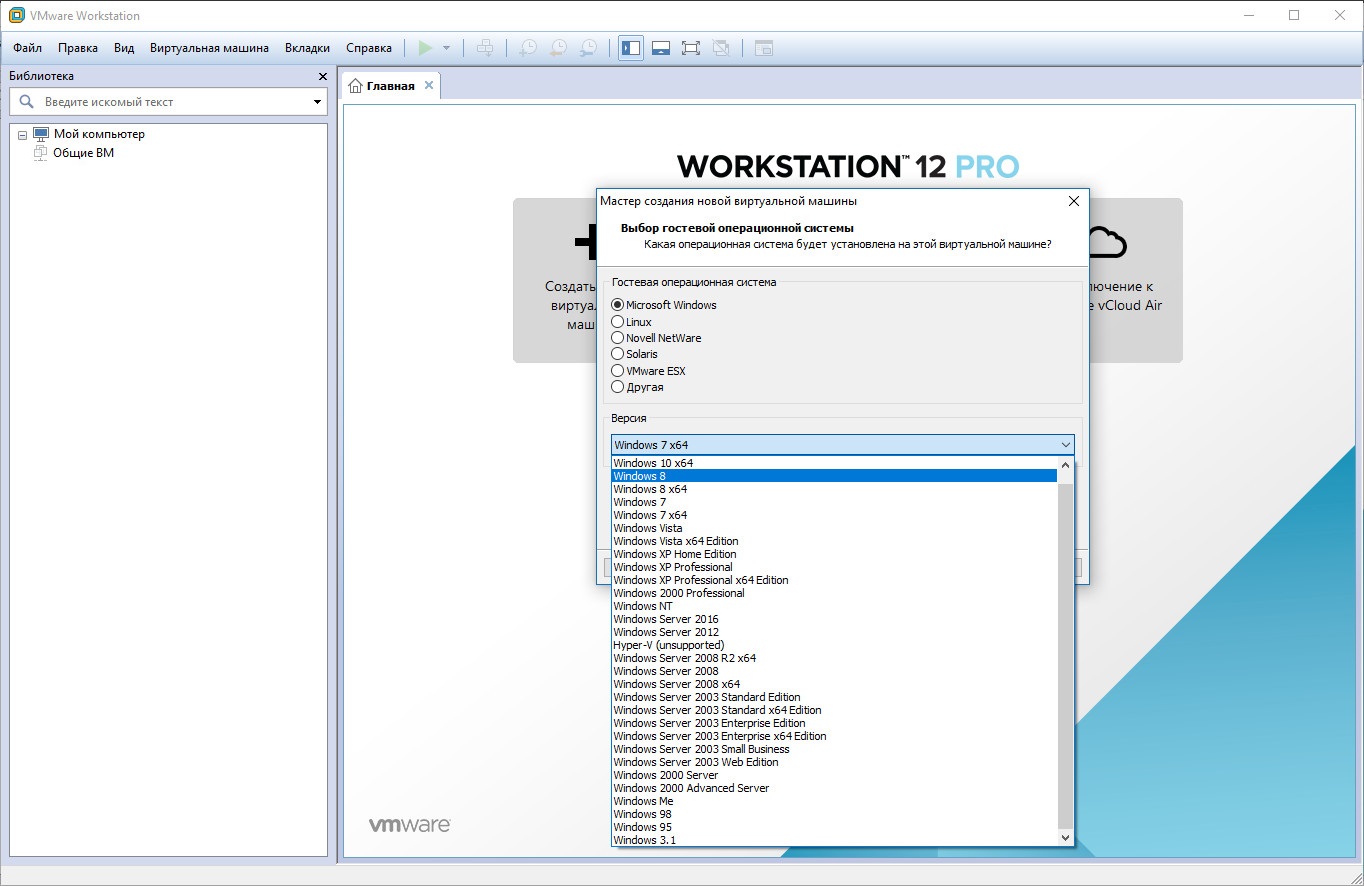The width and height of the screenshot is (1364, 886).
Task: Click the version list scroll up arrow
Action: pyautogui.click(x=1065, y=464)
